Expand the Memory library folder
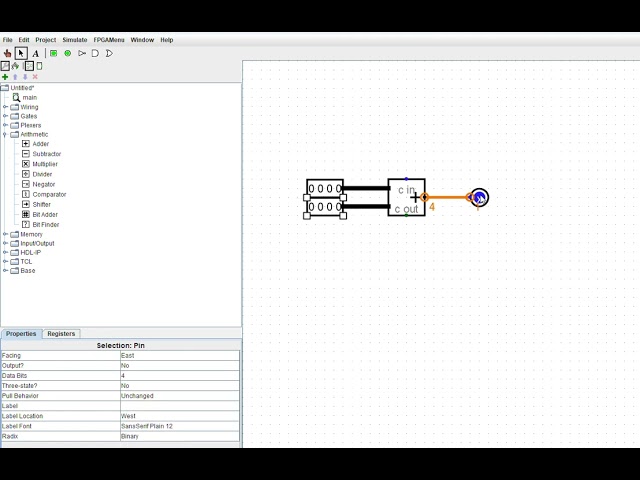This screenshot has height=480, width=640. tap(5, 234)
